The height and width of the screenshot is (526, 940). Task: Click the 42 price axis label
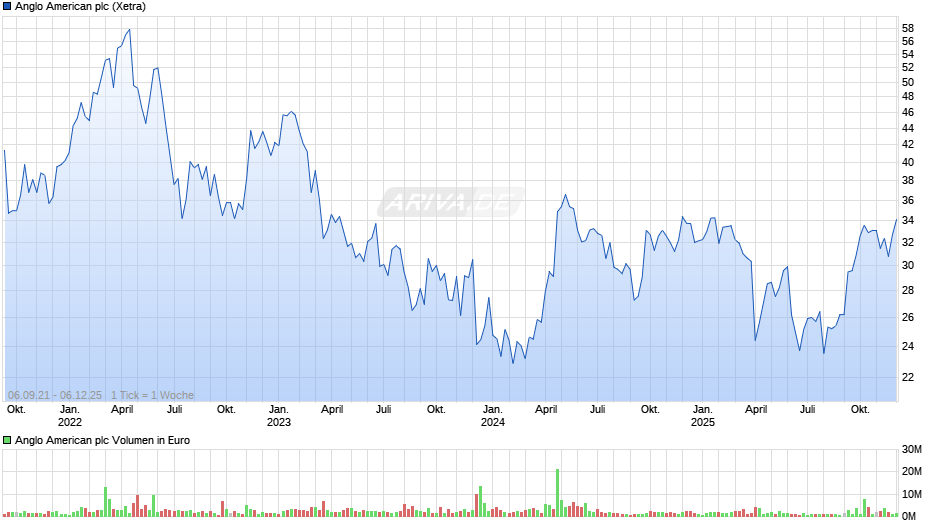click(908, 145)
